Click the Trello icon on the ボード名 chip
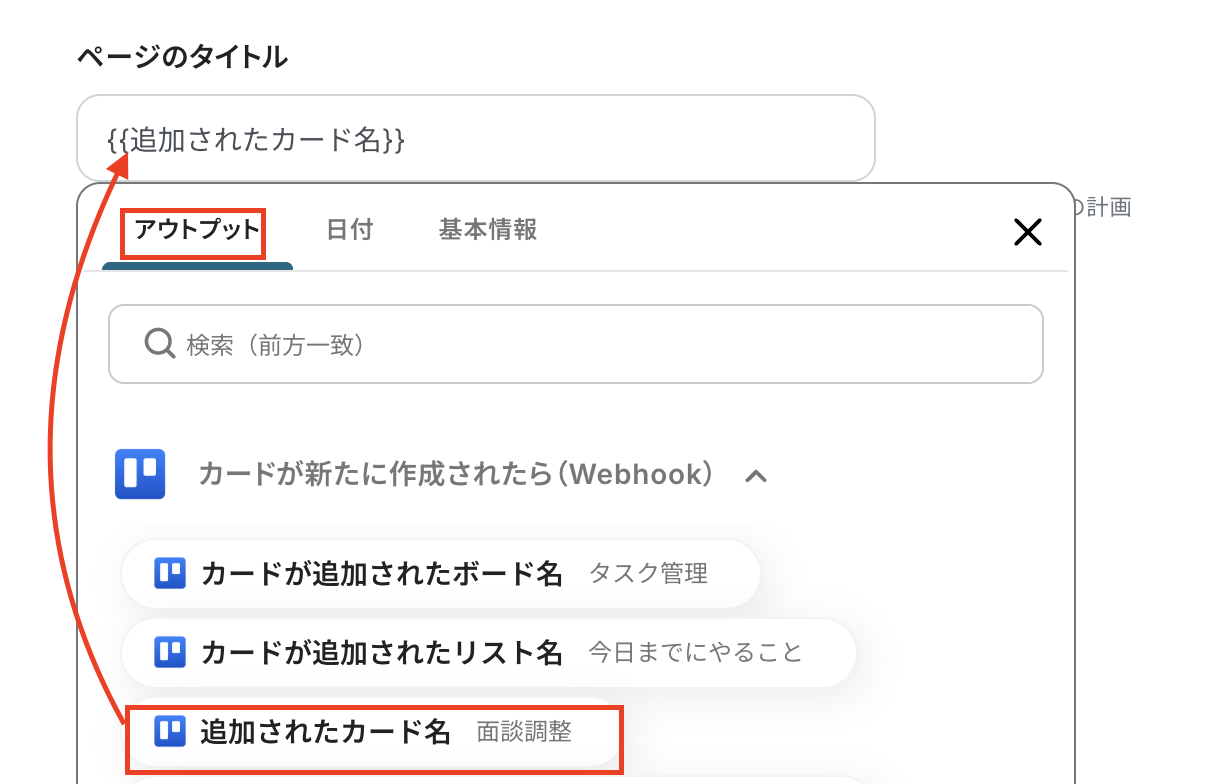This screenshot has width=1216, height=784. 170,573
